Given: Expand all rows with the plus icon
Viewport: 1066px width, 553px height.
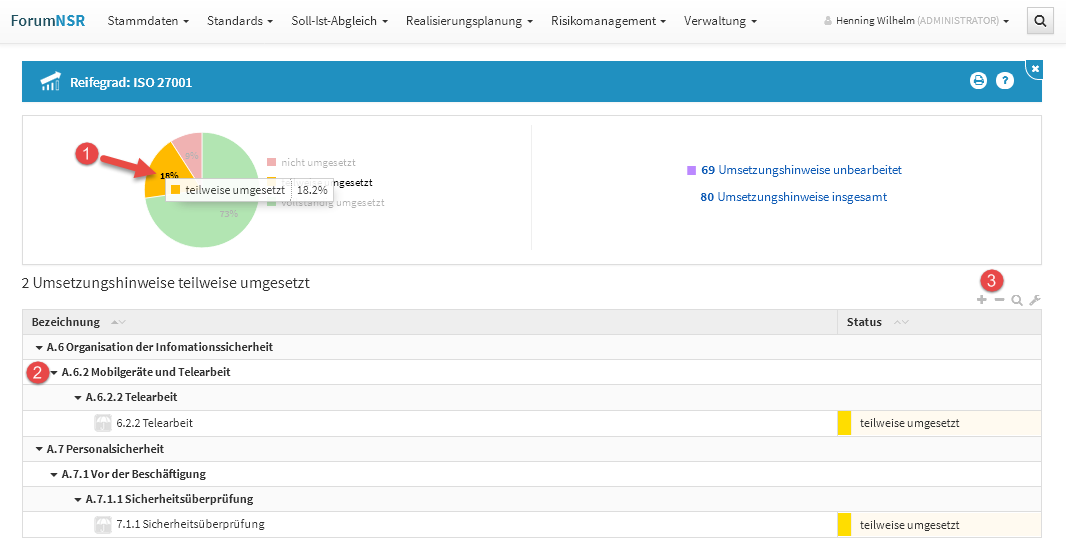Looking at the screenshot, I should click(982, 300).
